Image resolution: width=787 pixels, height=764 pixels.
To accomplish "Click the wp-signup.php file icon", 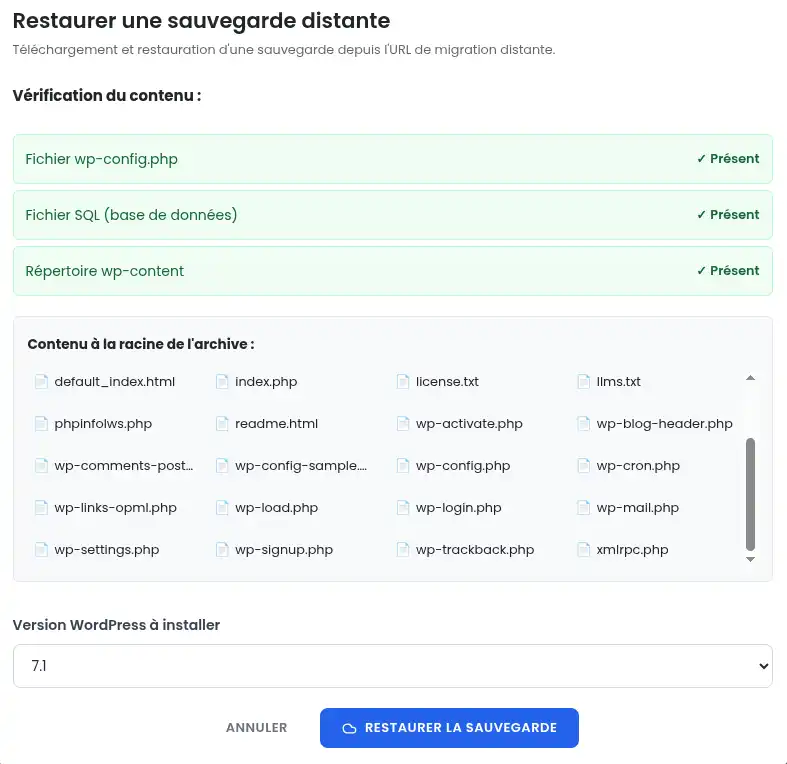I will (222, 550).
